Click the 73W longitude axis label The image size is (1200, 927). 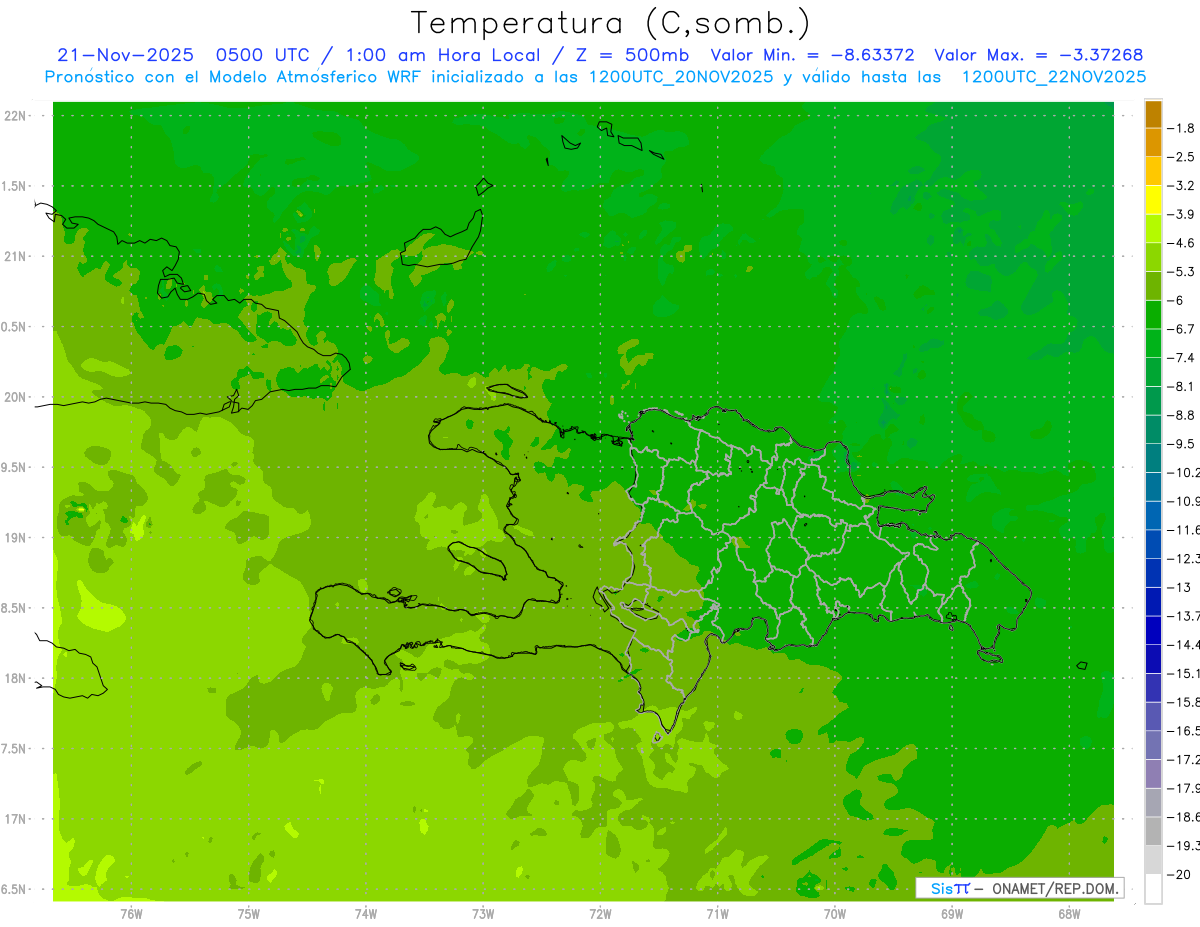483,913
